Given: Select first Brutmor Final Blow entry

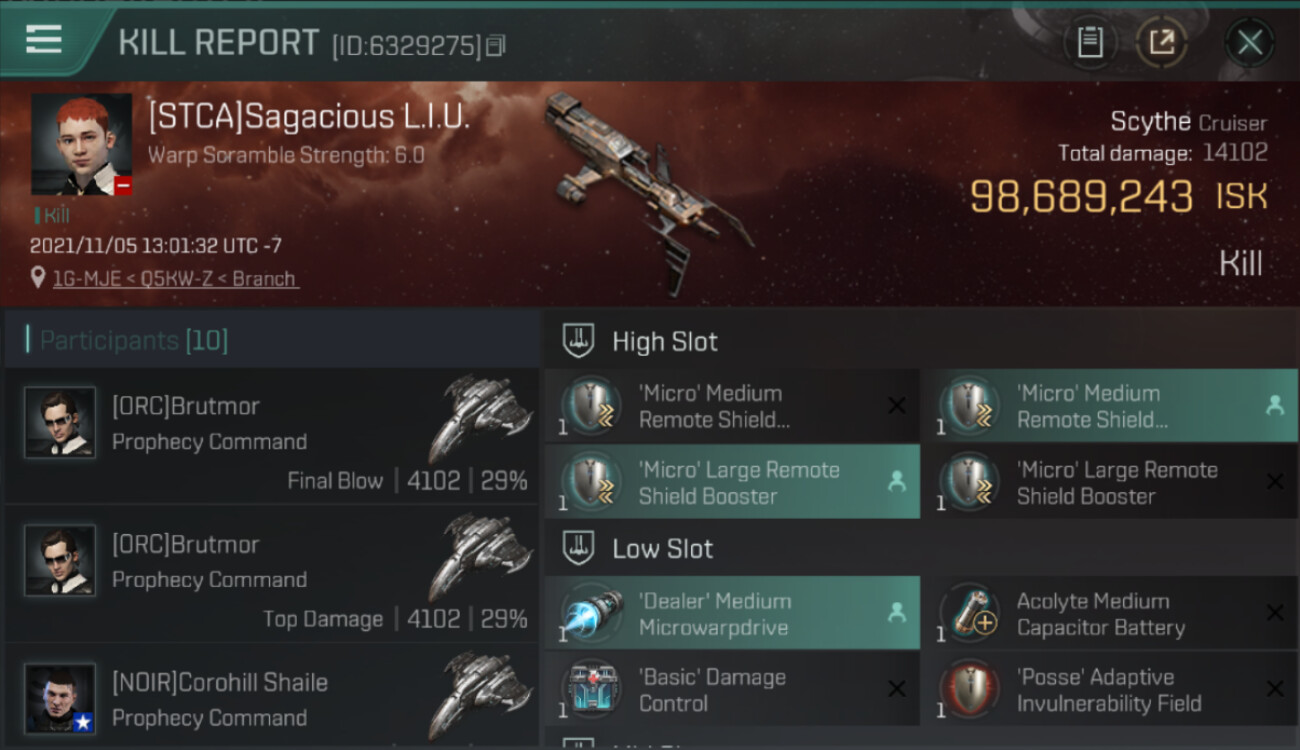Looking at the screenshot, I should pos(272,435).
